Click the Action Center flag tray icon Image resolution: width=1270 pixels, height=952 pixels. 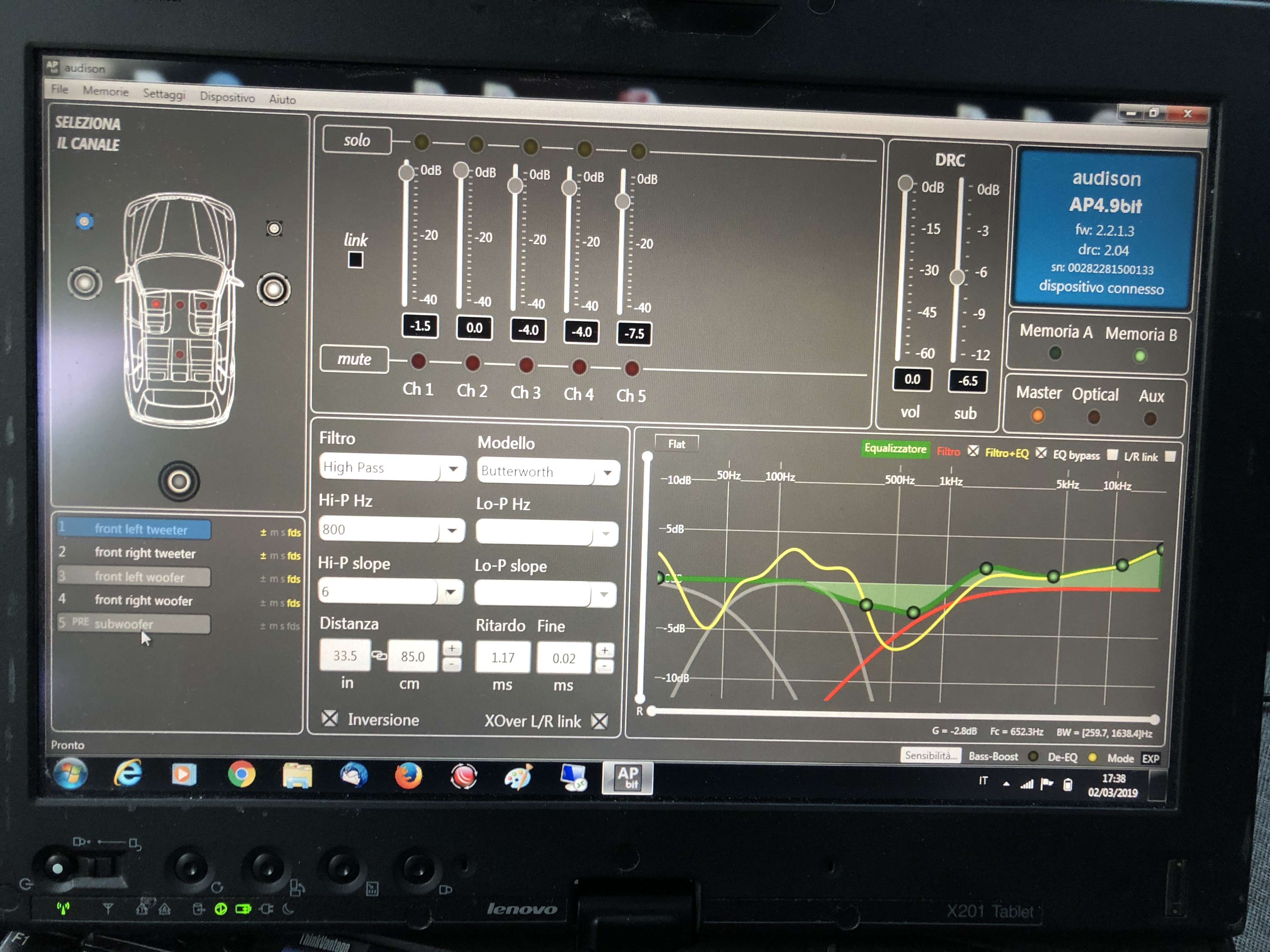coord(1047,783)
